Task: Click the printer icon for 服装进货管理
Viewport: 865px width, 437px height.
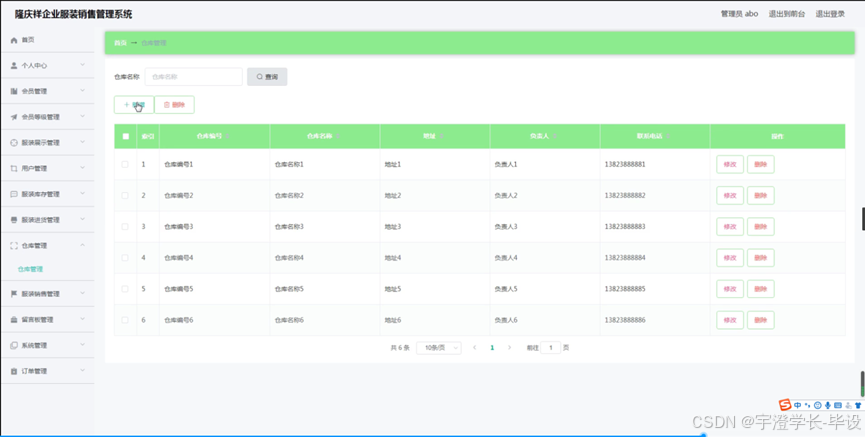Action: click(14, 220)
